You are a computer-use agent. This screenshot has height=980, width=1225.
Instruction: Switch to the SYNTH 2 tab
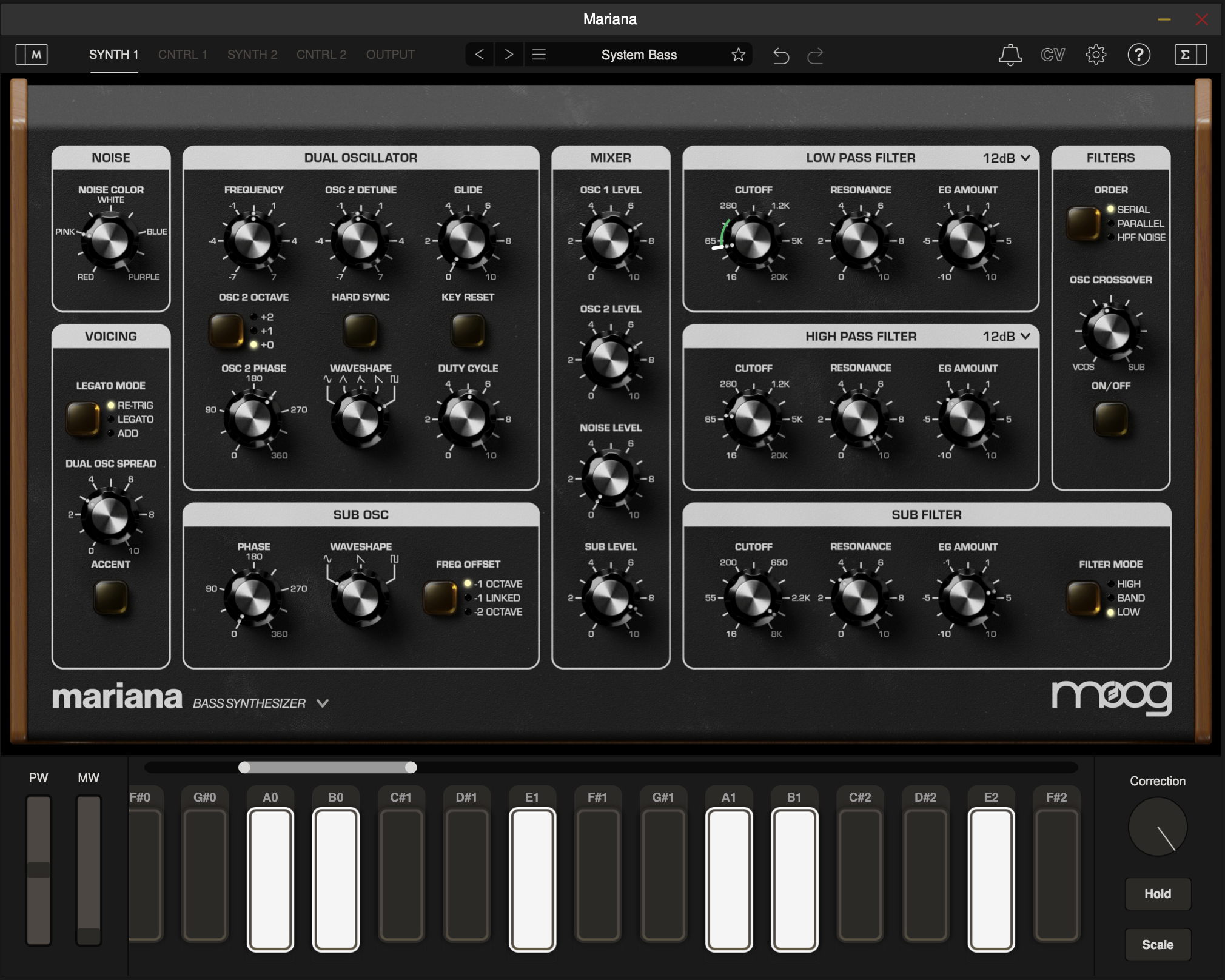tap(252, 55)
